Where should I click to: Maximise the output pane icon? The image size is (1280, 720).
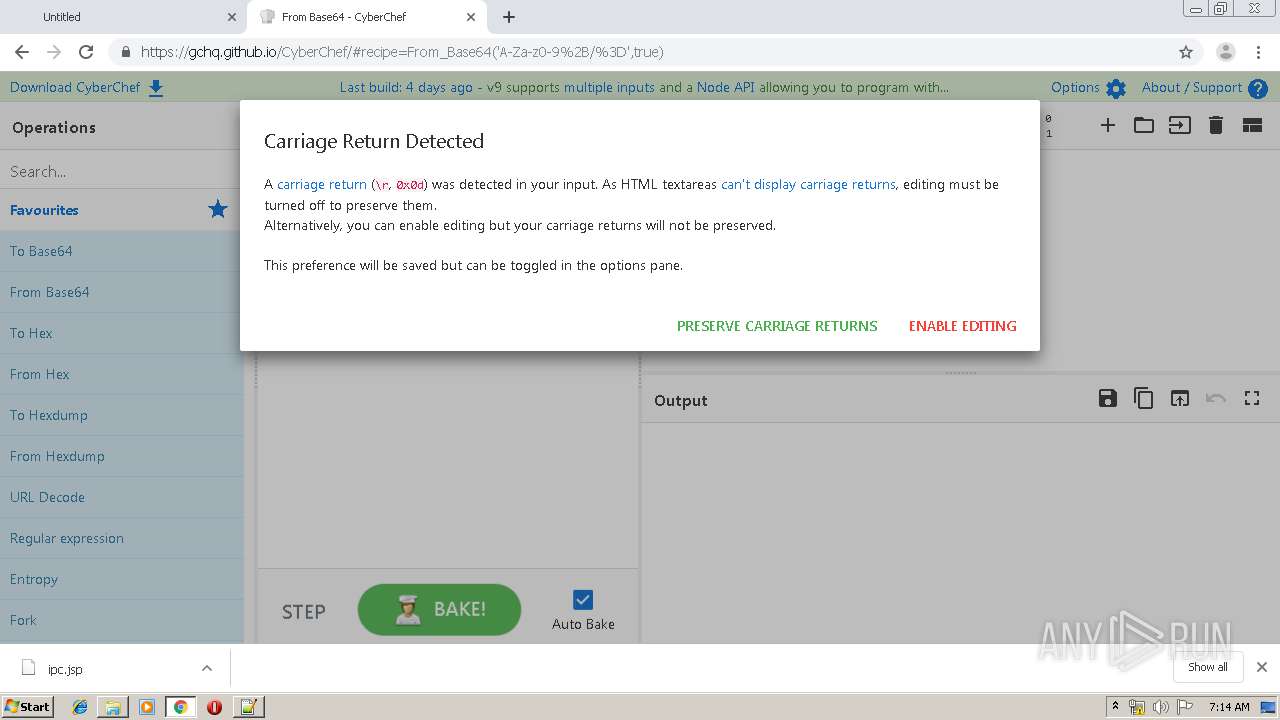tap(1252, 399)
